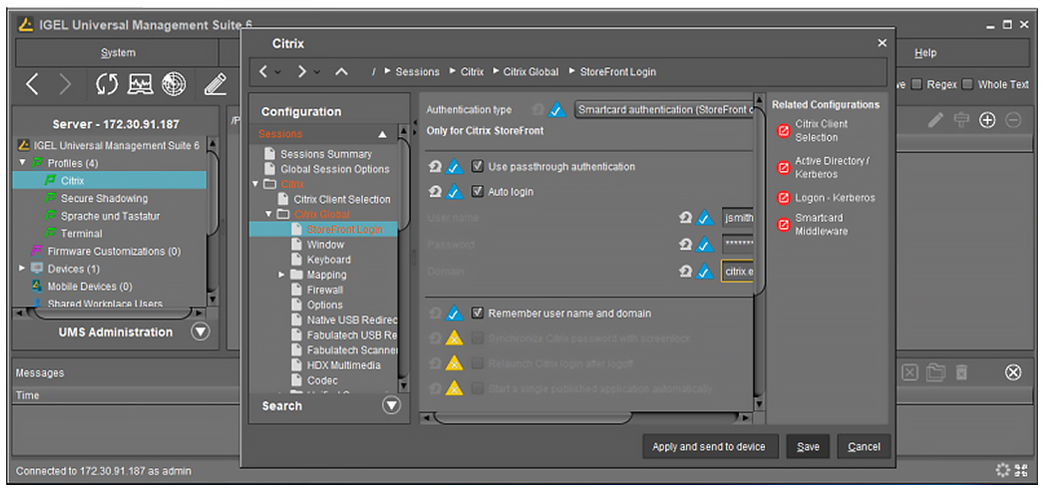Screen dimensions: 1045x493
Task: Click the blue triangle next to Authentication type
Action: [x=556, y=111]
